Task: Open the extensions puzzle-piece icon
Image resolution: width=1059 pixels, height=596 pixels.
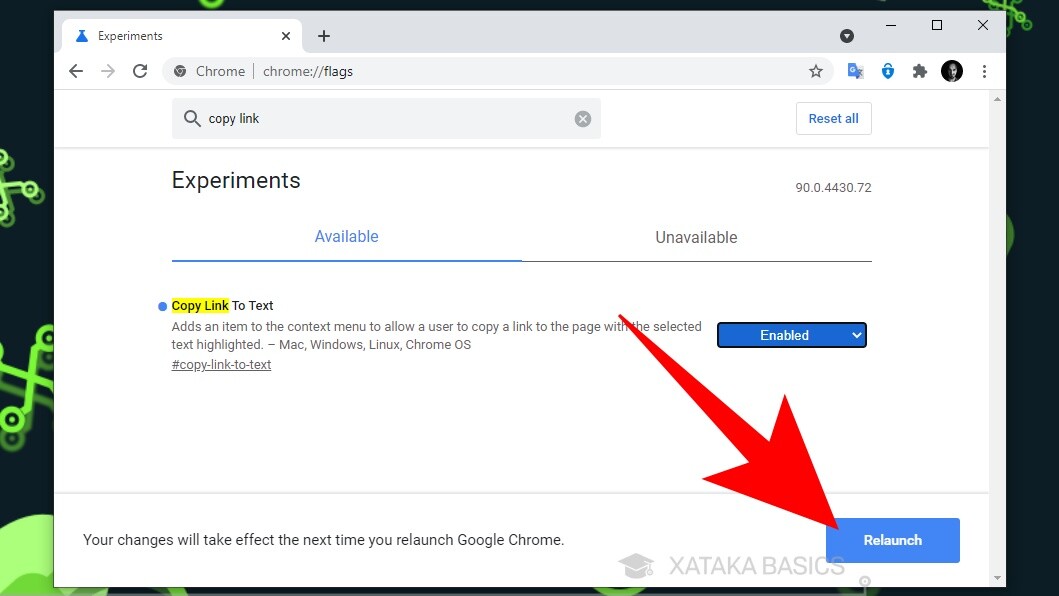Action: coord(919,71)
